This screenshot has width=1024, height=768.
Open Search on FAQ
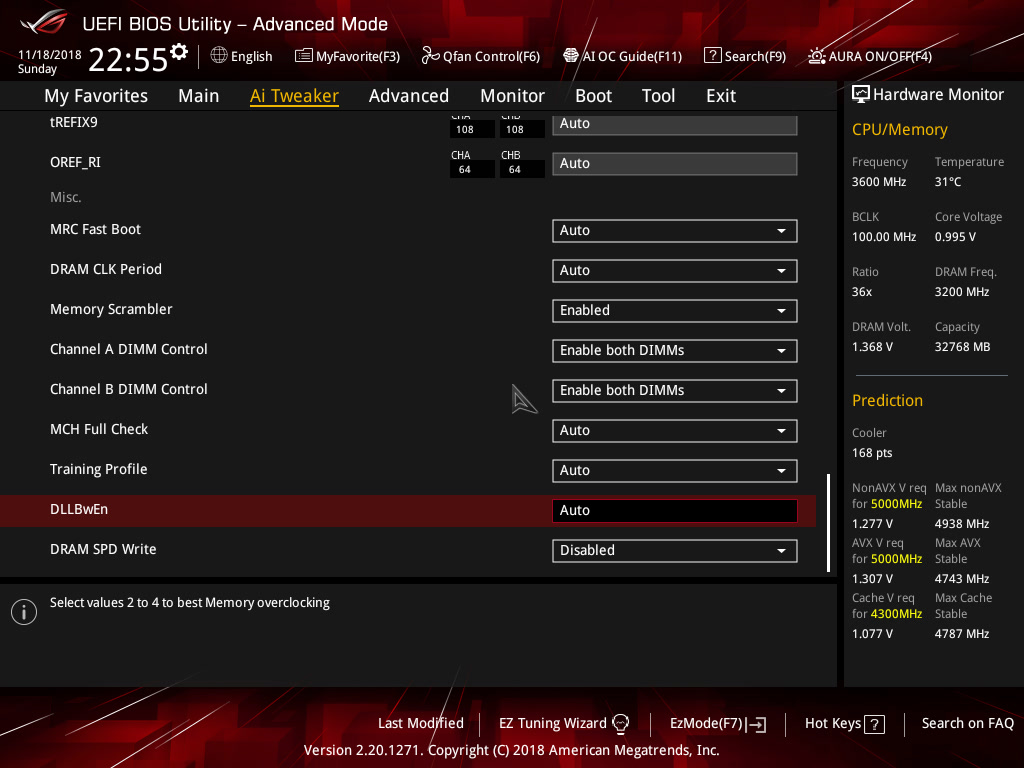pyautogui.click(x=967, y=724)
